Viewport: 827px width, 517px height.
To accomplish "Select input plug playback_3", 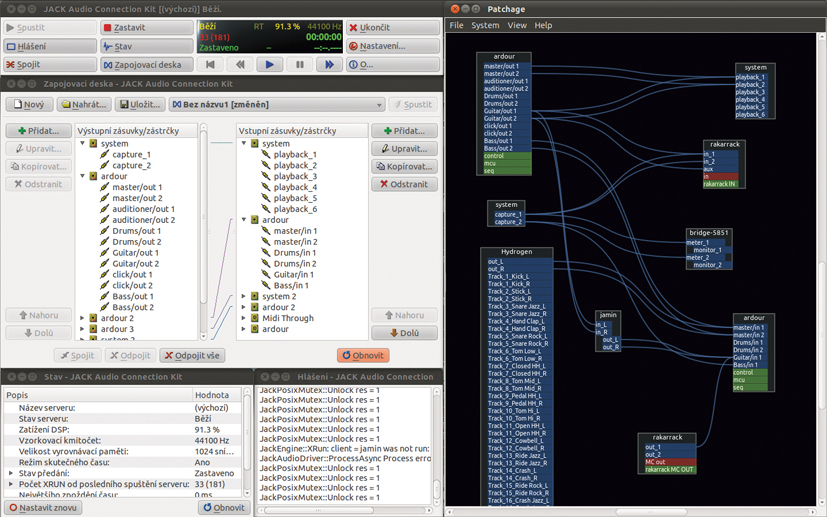I will click(295, 176).
